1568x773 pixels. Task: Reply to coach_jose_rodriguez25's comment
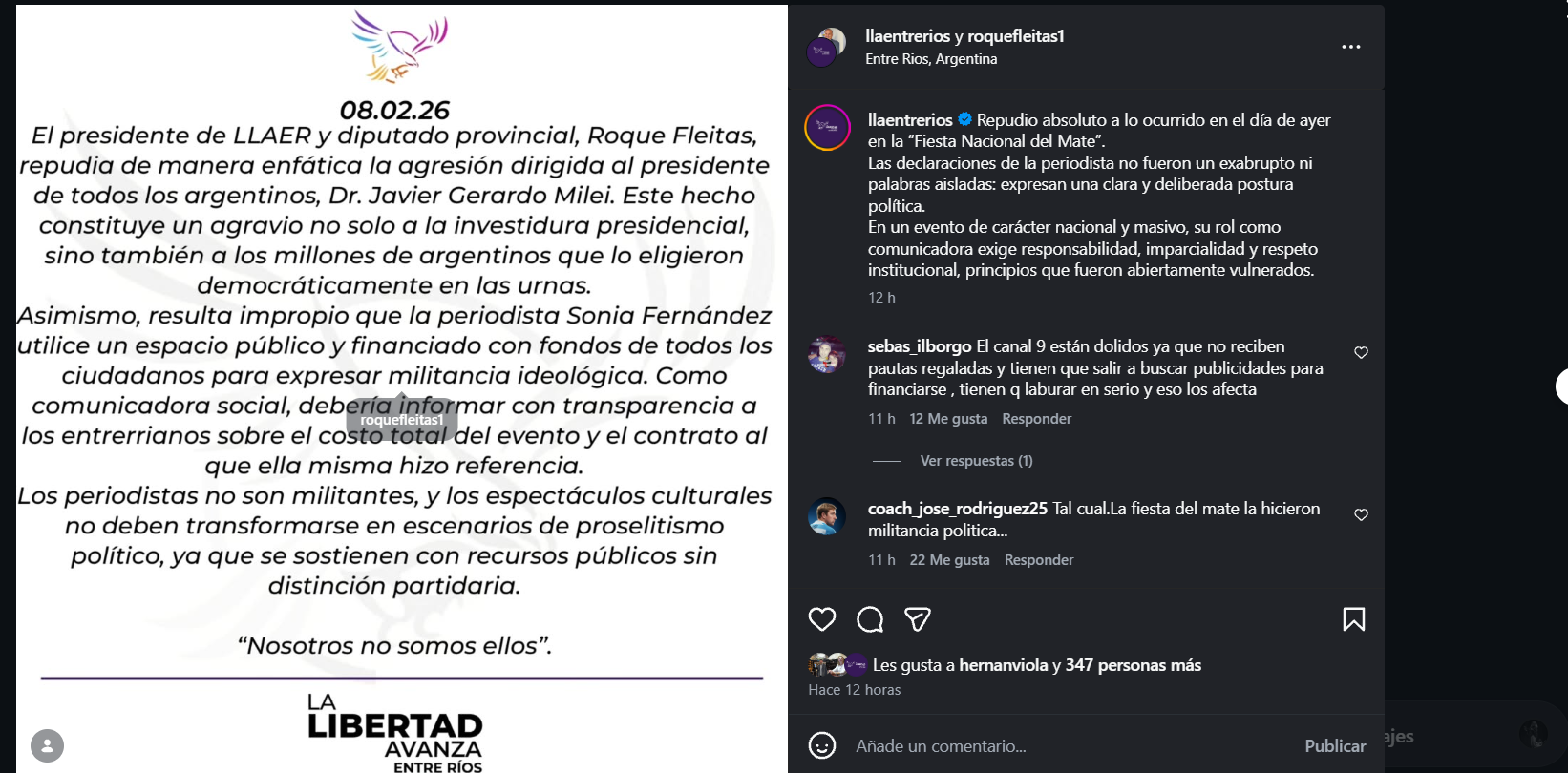1038,560
